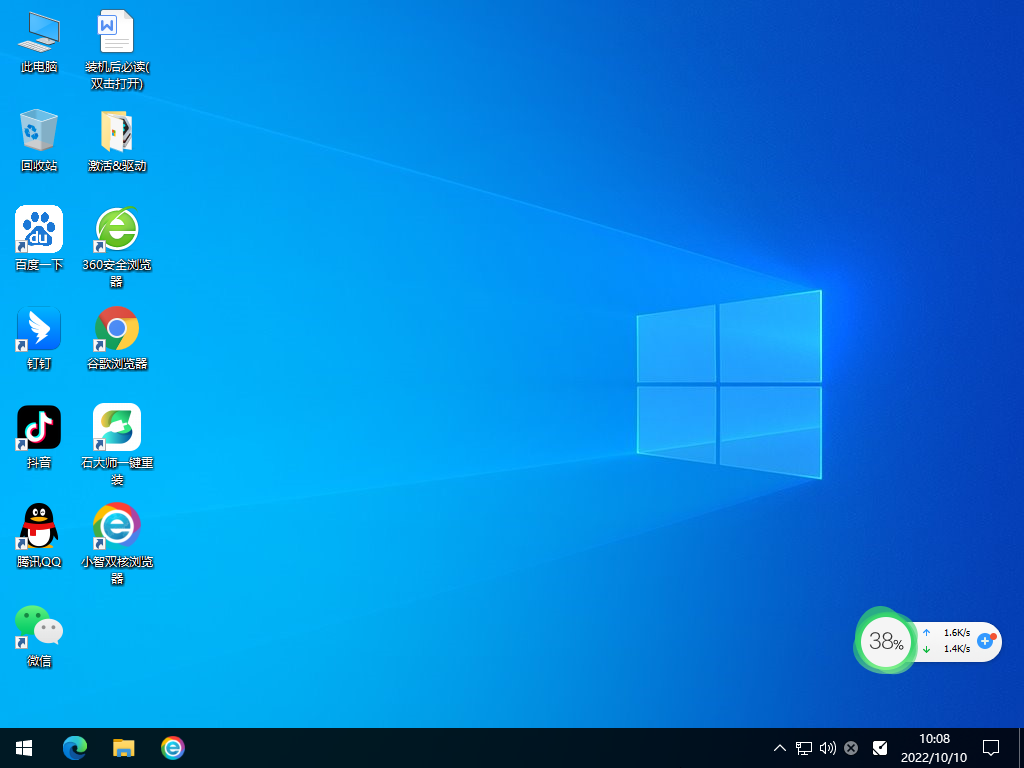Open the 装机后必读 document
The width and height of the screenshot is (1024, 768).
116,32
